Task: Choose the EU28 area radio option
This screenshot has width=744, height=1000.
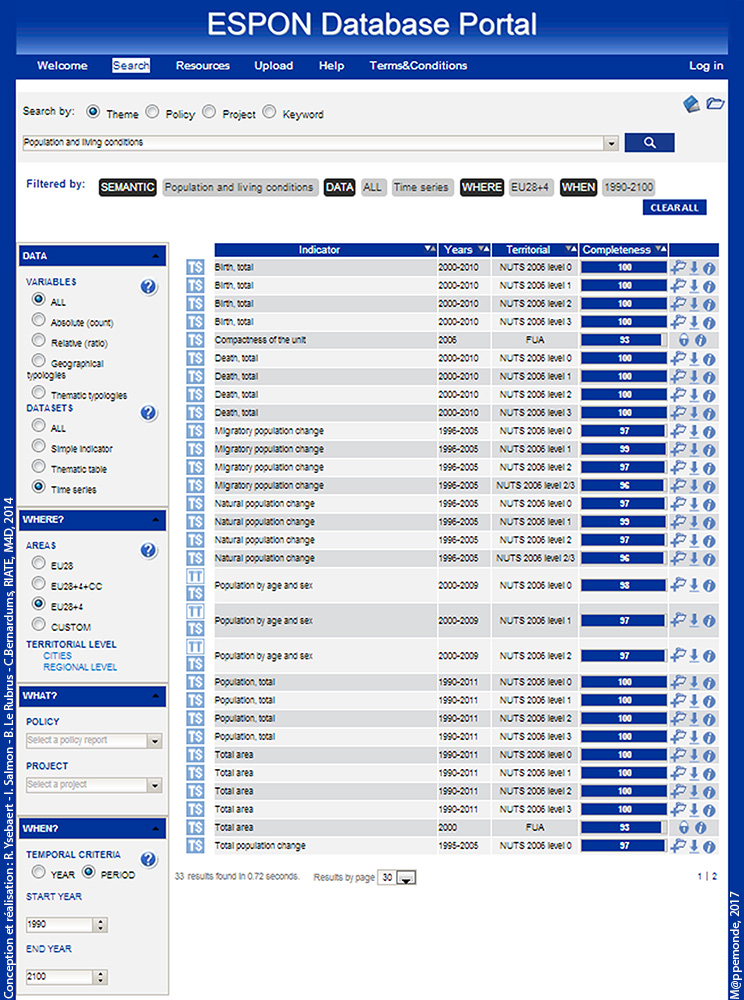Action: point(39,565)
